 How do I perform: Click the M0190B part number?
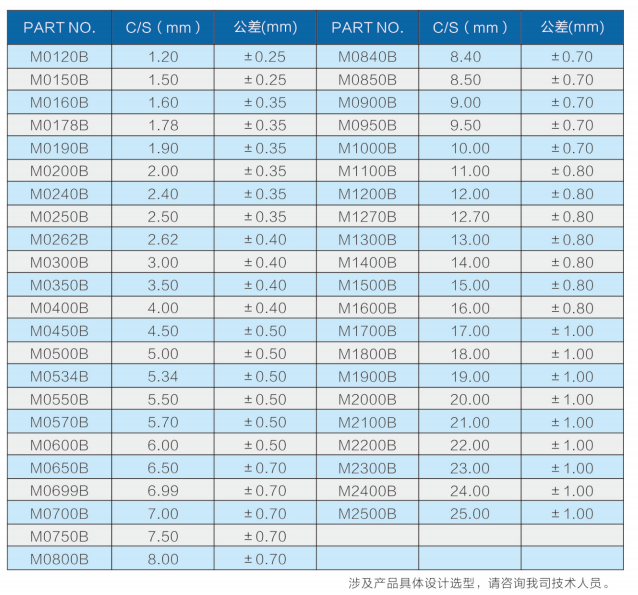(x=59, y=148)
